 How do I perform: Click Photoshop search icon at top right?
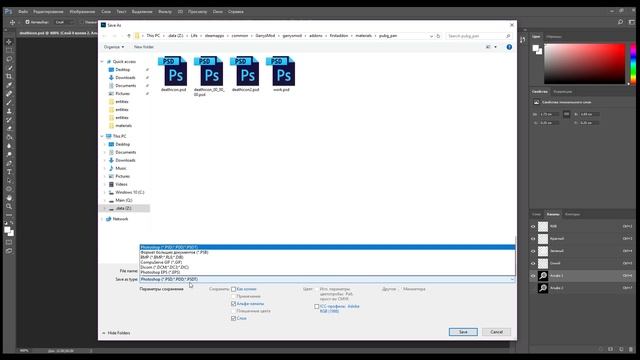(x=620, y=22)
